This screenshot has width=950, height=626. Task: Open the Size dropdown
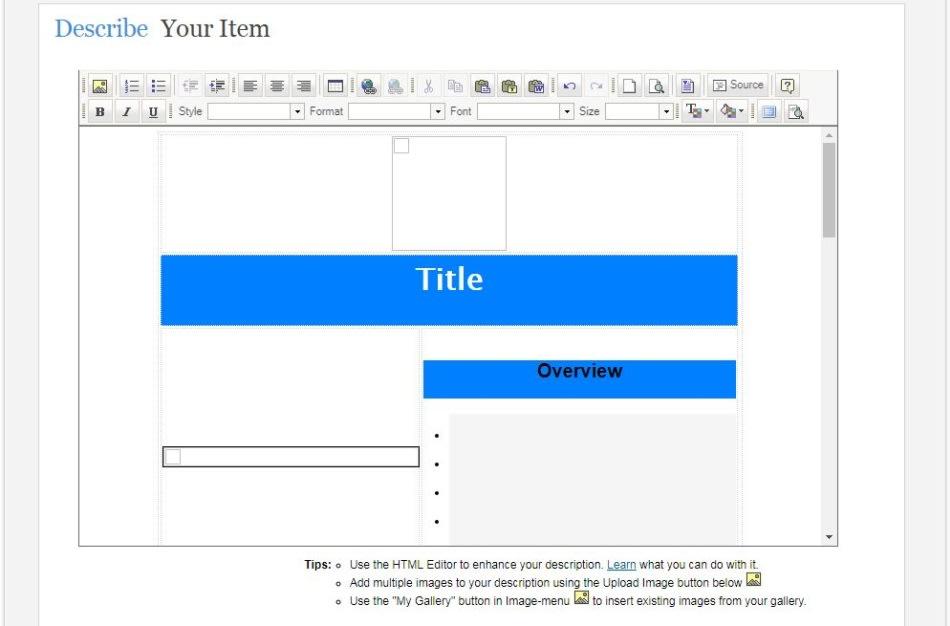coord(639,112)
